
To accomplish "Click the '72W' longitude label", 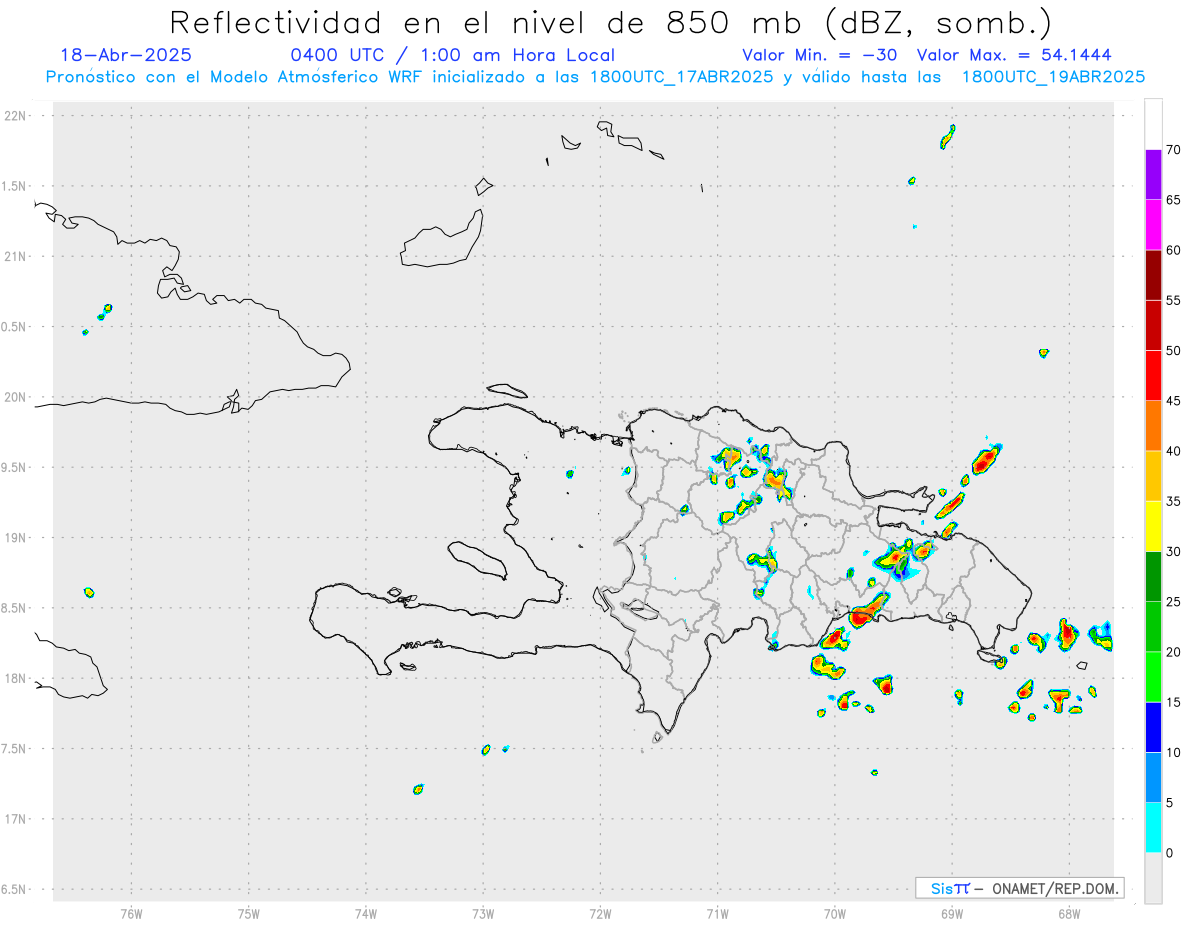I will (x=600, y=913).
